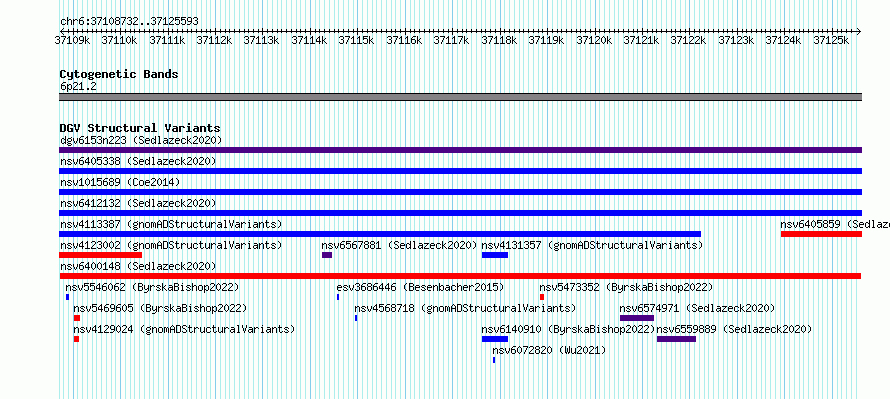
Task: Open esv3686446 (Besenbacher2015) label
Action: point(420,287)
